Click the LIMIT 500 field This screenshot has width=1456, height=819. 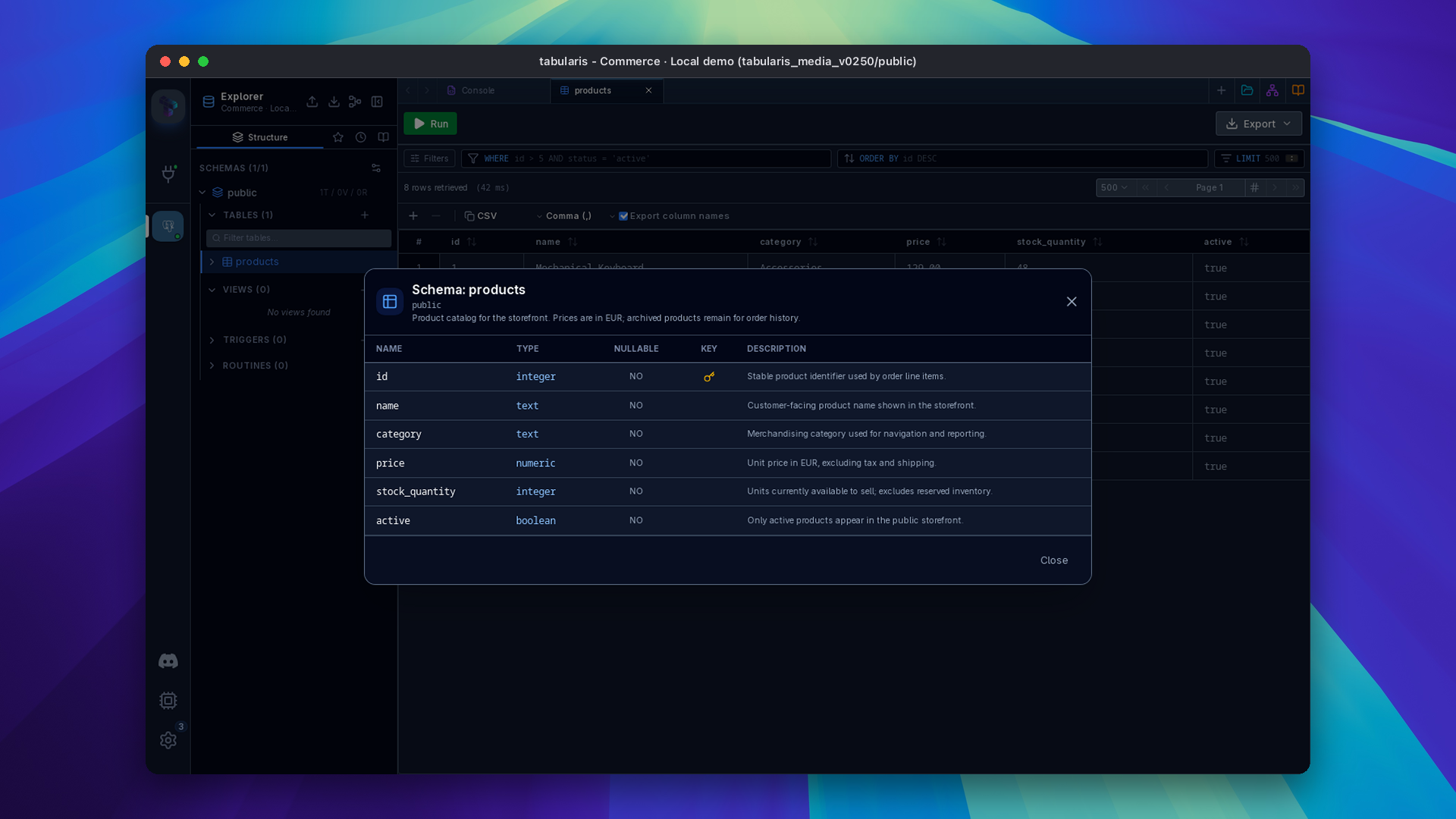point(1259,158)
